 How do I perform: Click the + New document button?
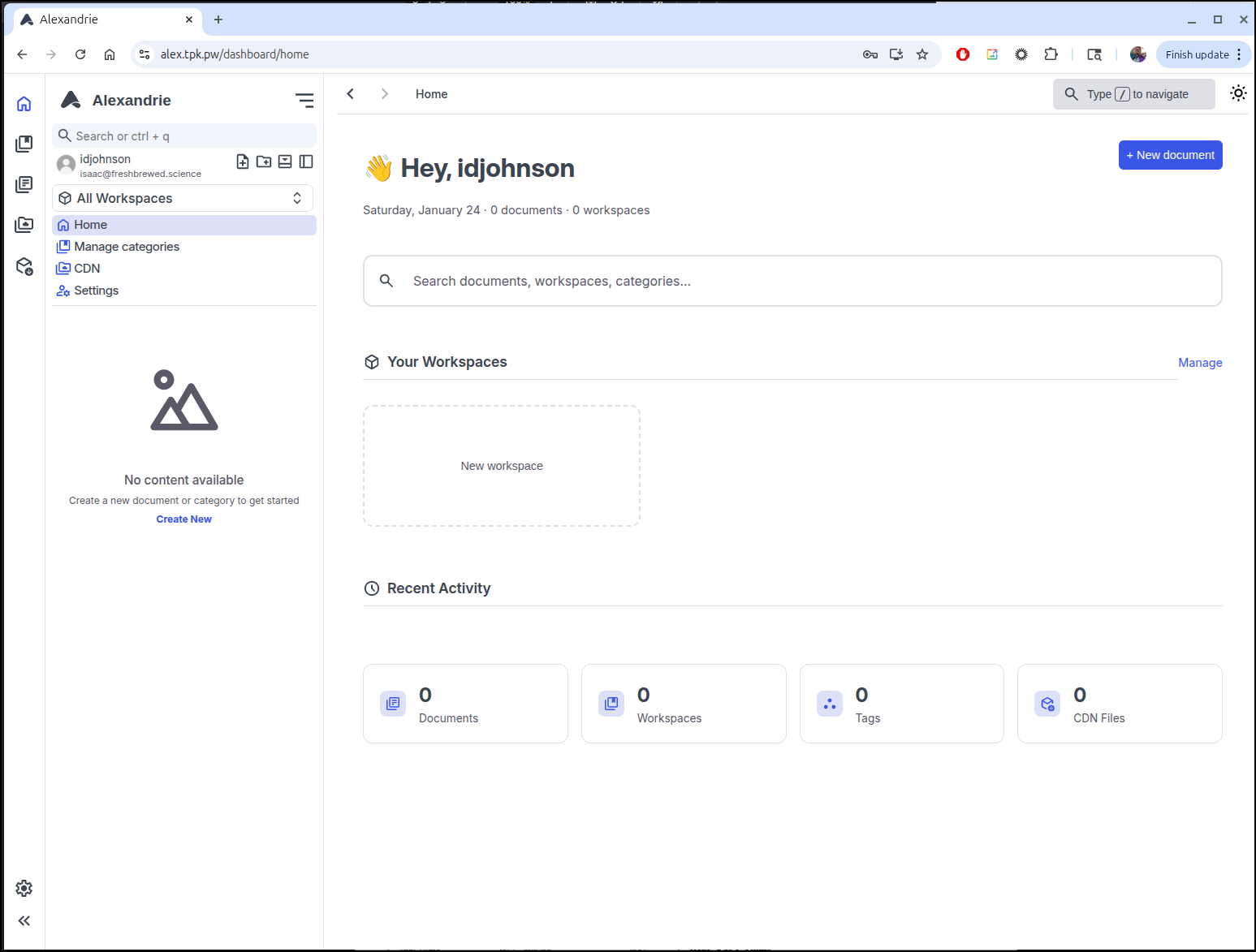coord(1170,155)
